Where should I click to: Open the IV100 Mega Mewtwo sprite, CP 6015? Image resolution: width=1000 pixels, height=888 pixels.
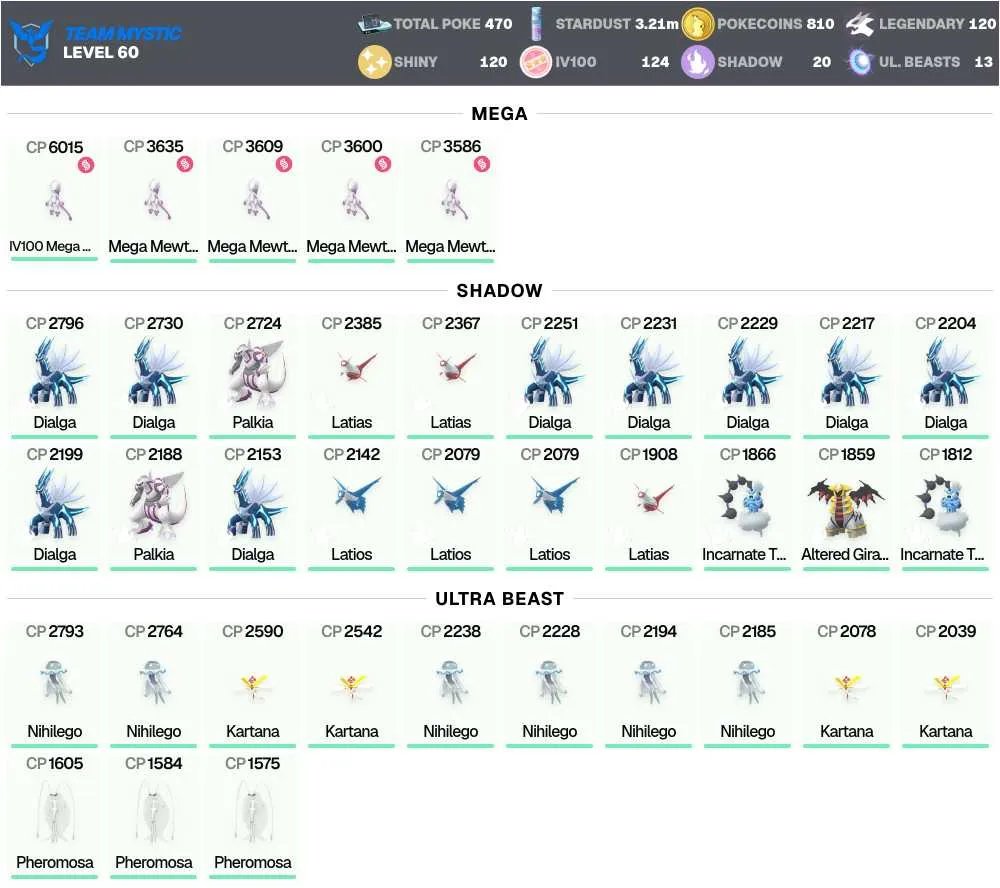point(57,200)
